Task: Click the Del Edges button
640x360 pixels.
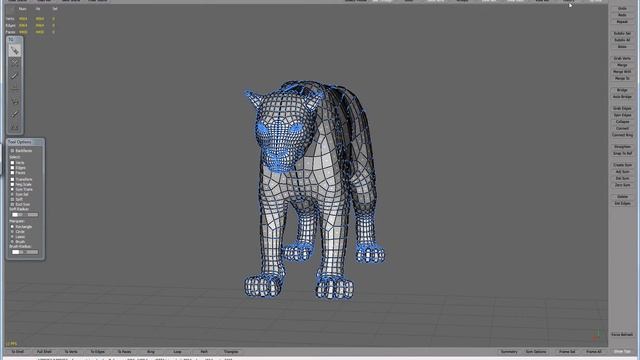Action: pyautogui.click(x=622, y=203)
